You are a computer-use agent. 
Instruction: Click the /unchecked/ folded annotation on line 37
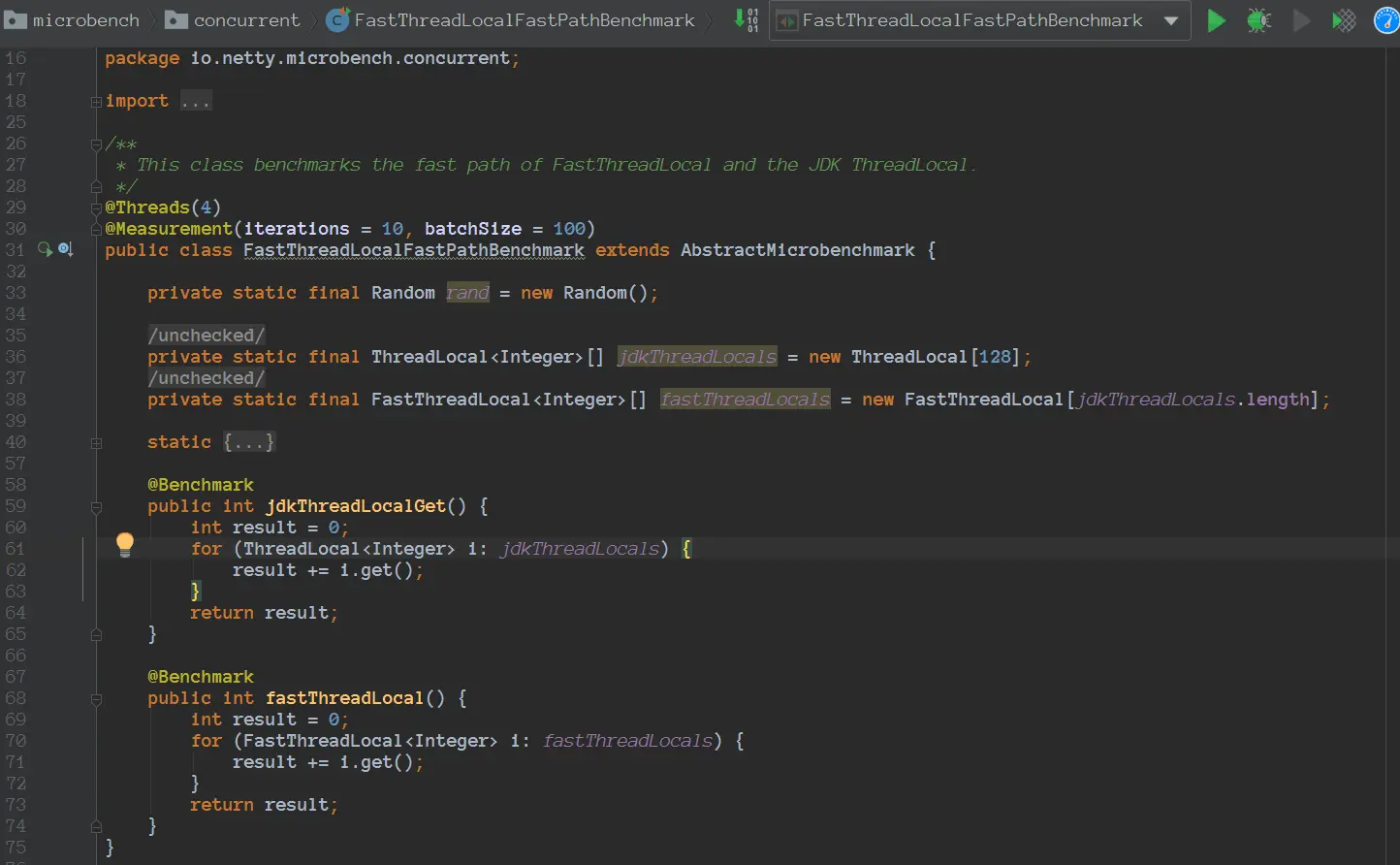(207, 378)
